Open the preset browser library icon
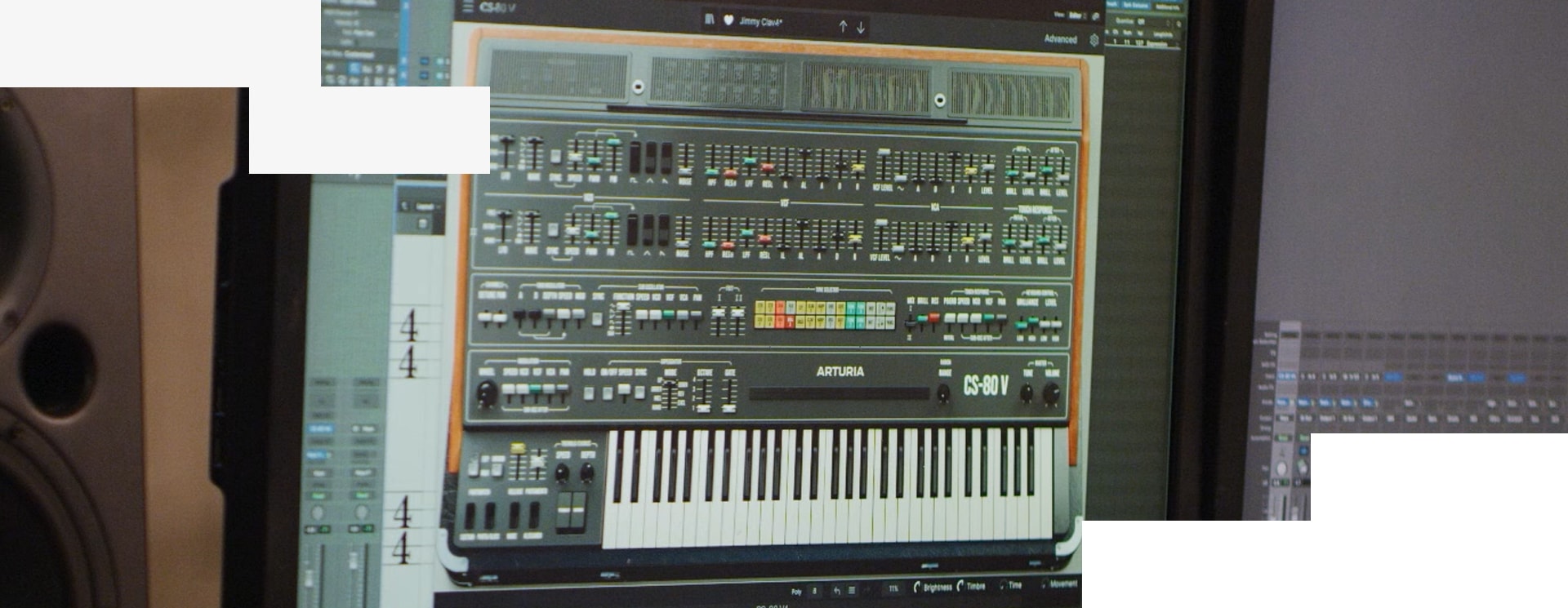Screen dimensions: 1568x608 point(710,20)
